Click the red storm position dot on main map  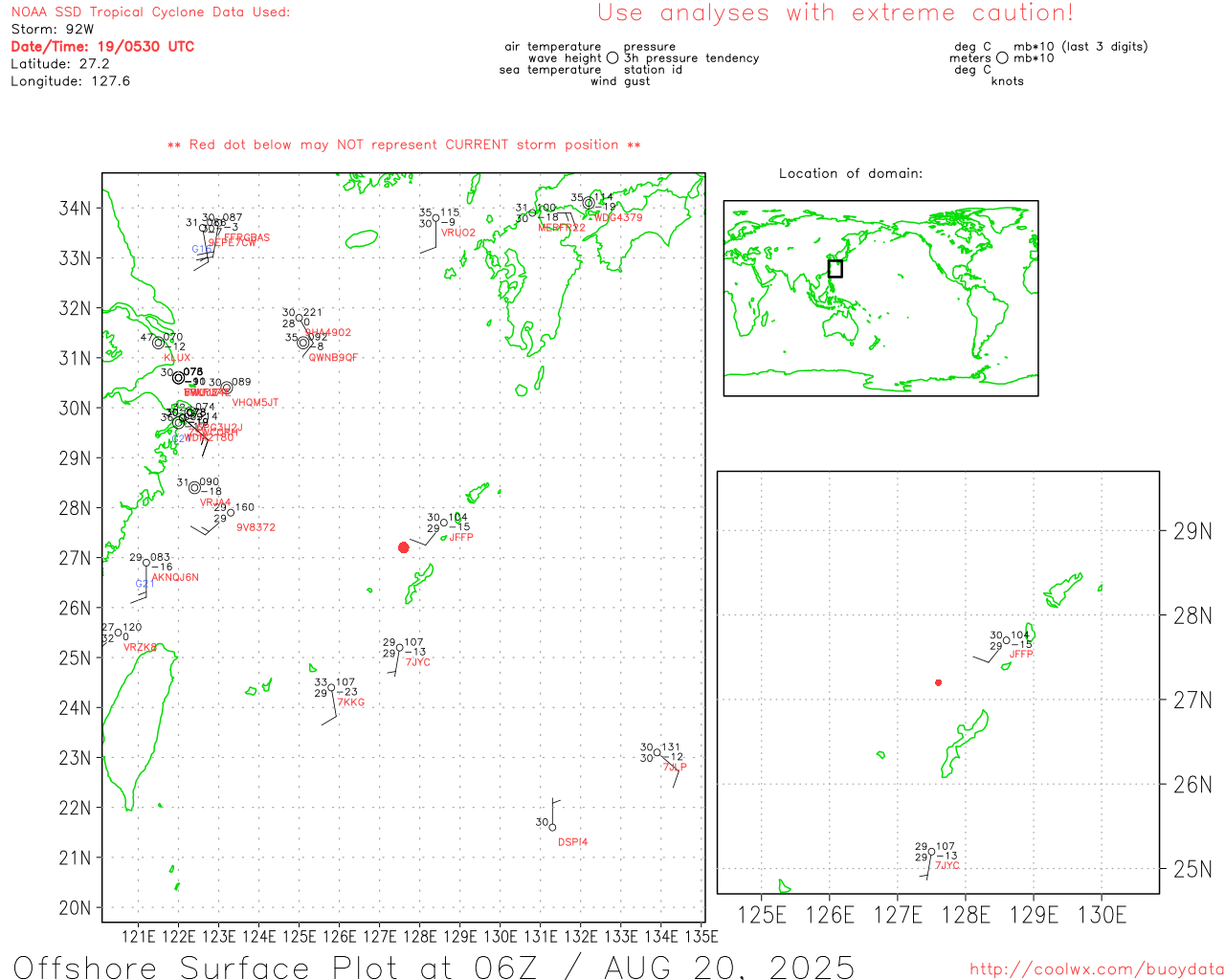tap(404, 547)
